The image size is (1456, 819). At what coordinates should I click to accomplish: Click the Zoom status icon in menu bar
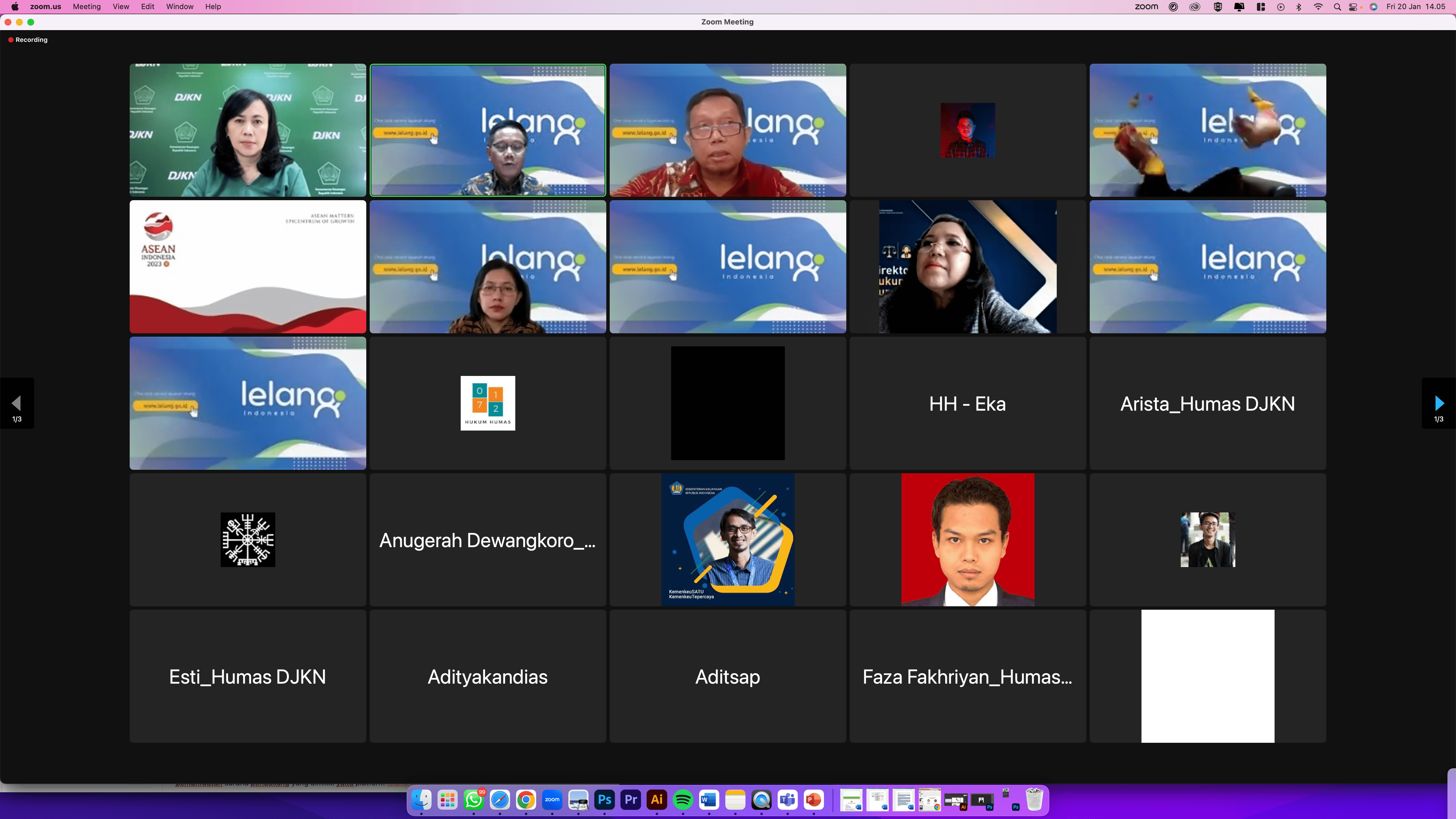pyautogui.click(x=1146, y=7)
